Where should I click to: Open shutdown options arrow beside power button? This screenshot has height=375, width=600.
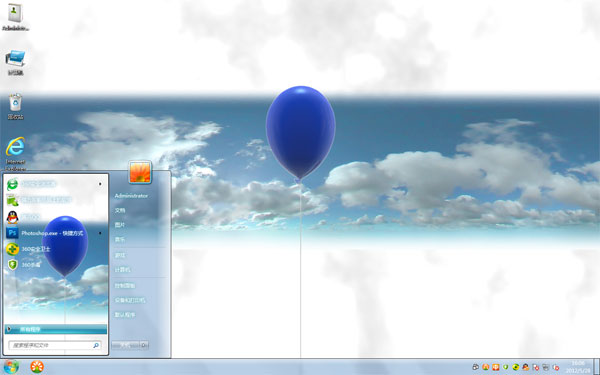click(x=144, y=345)
